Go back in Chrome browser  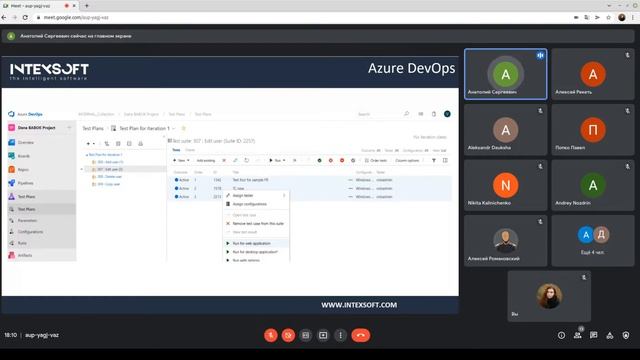click(x=4, y=18)
